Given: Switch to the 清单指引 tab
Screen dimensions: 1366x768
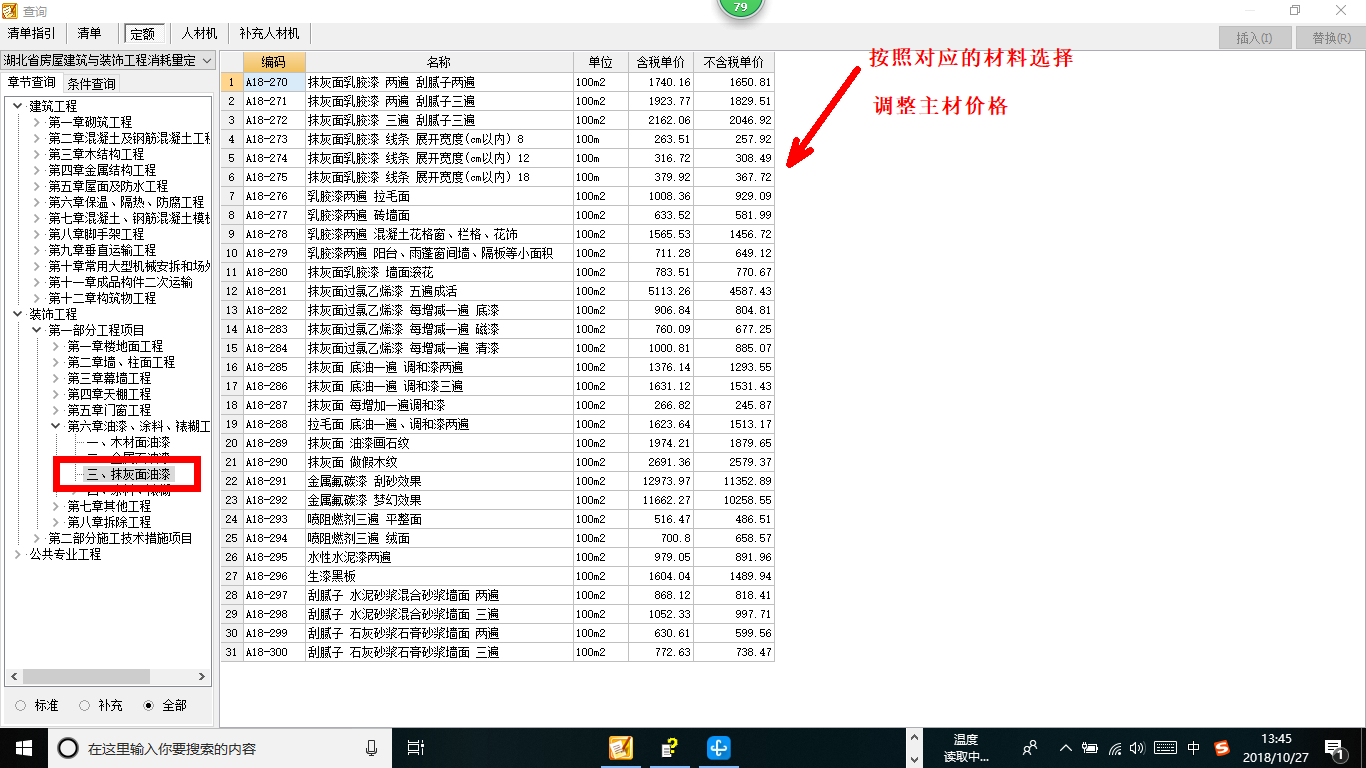Looking at the screenshot, I should point(32,34).
